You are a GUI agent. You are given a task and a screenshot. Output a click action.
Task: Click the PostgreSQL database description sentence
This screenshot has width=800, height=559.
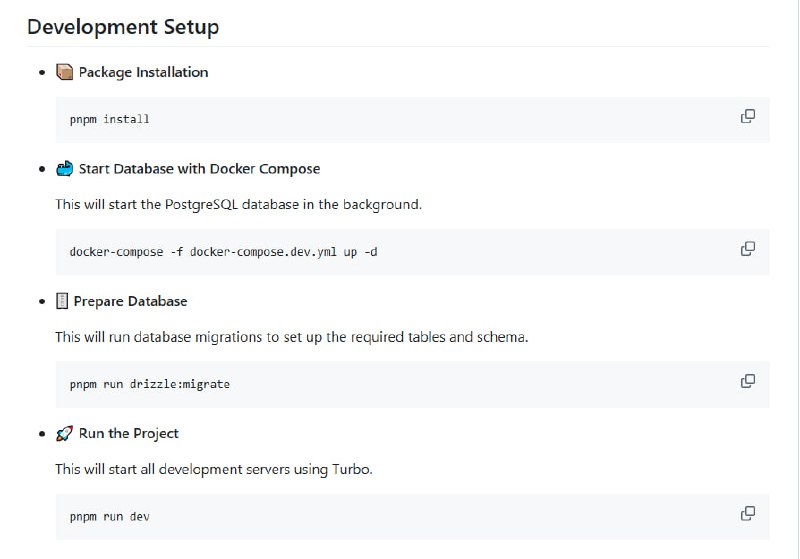pos(238,204)
